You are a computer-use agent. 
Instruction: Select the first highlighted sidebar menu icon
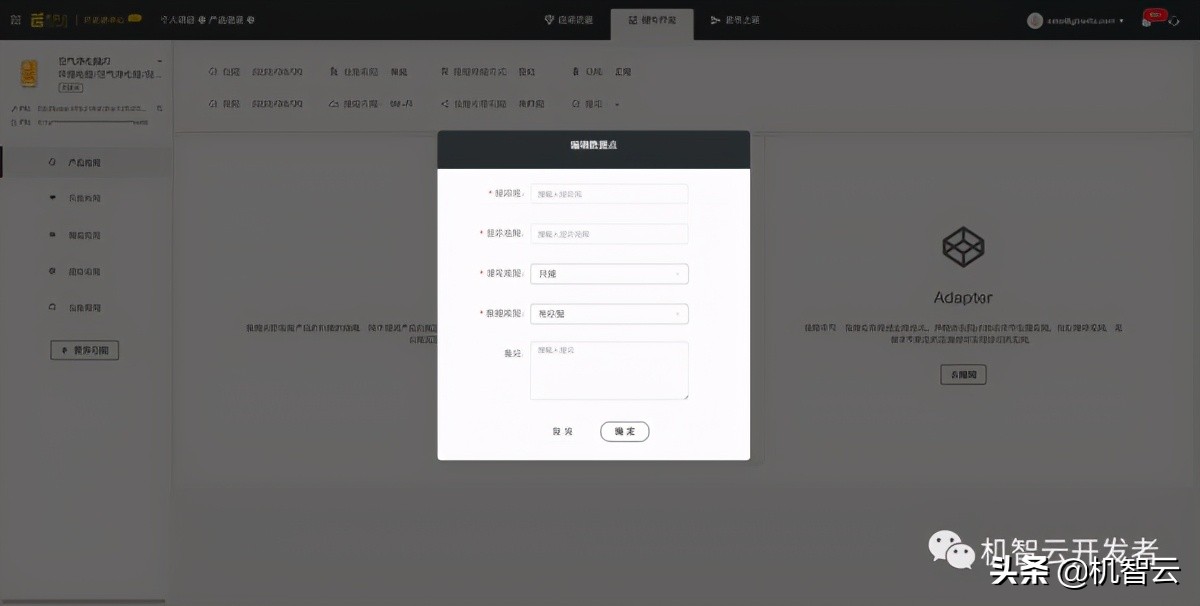pyautogui.click(x=52, y=161)
